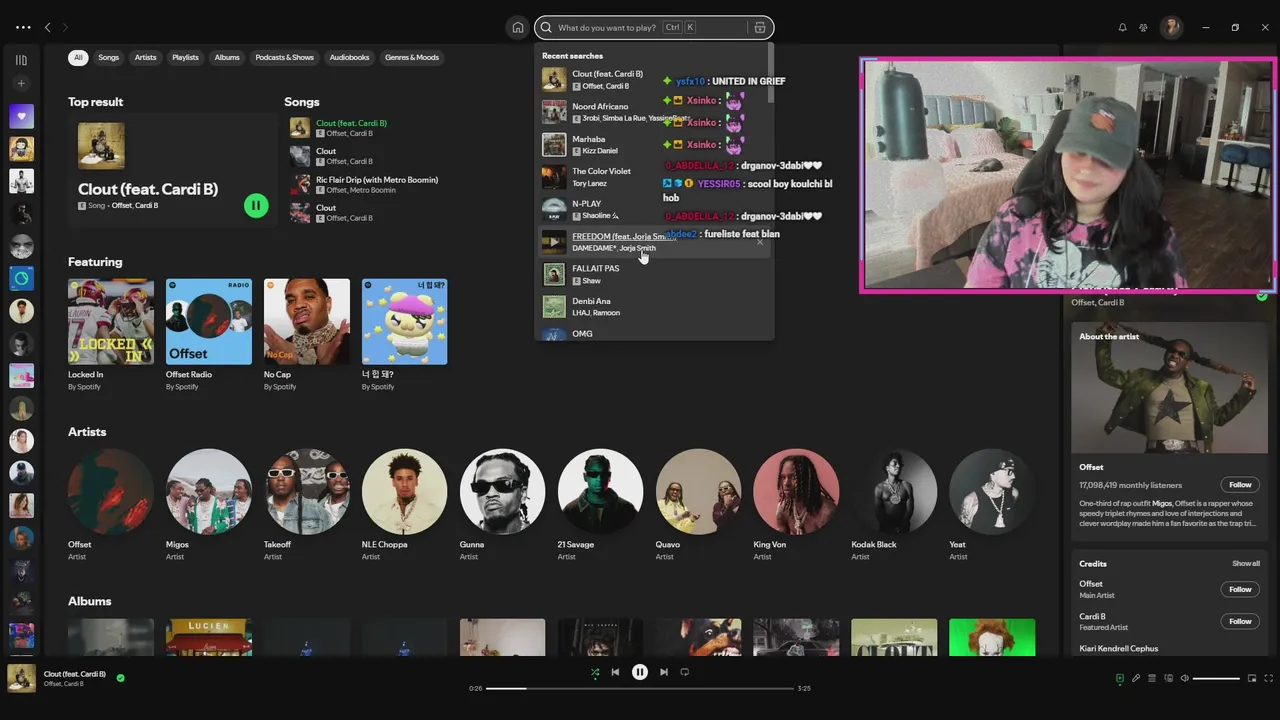Select the Artists filter chip

pos(145,57)
